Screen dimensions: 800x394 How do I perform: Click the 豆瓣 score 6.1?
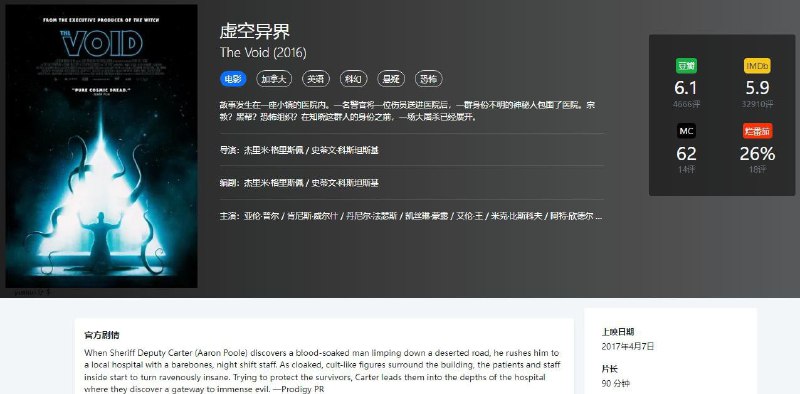pos(686,88)
